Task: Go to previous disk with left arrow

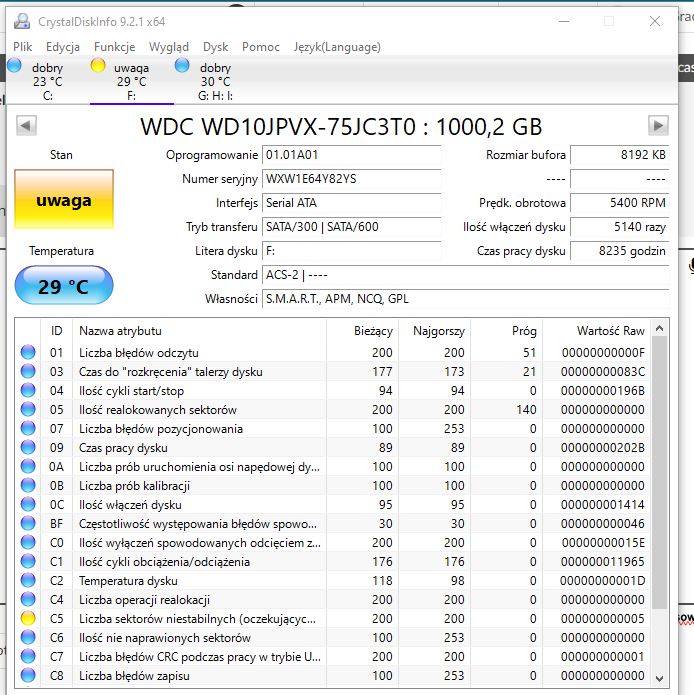Action: pos(26,125)
